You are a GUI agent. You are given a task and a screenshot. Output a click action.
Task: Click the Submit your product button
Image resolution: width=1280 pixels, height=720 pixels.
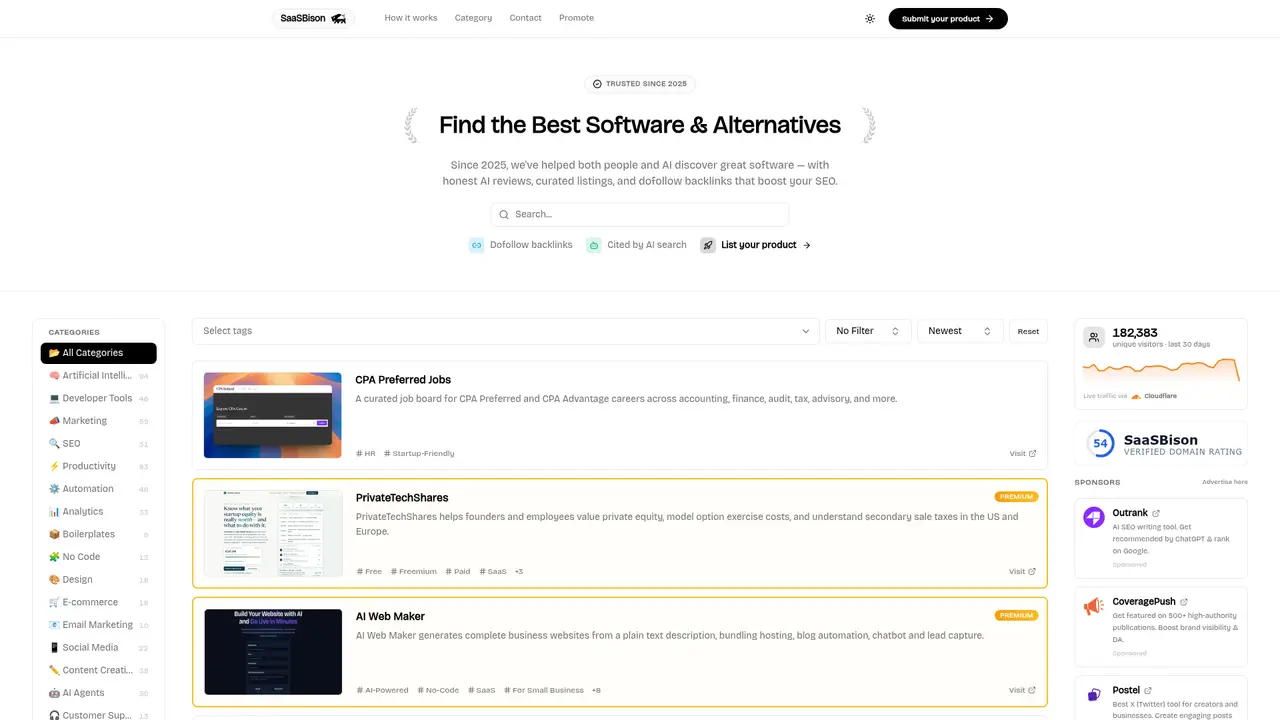coord(948,19)
